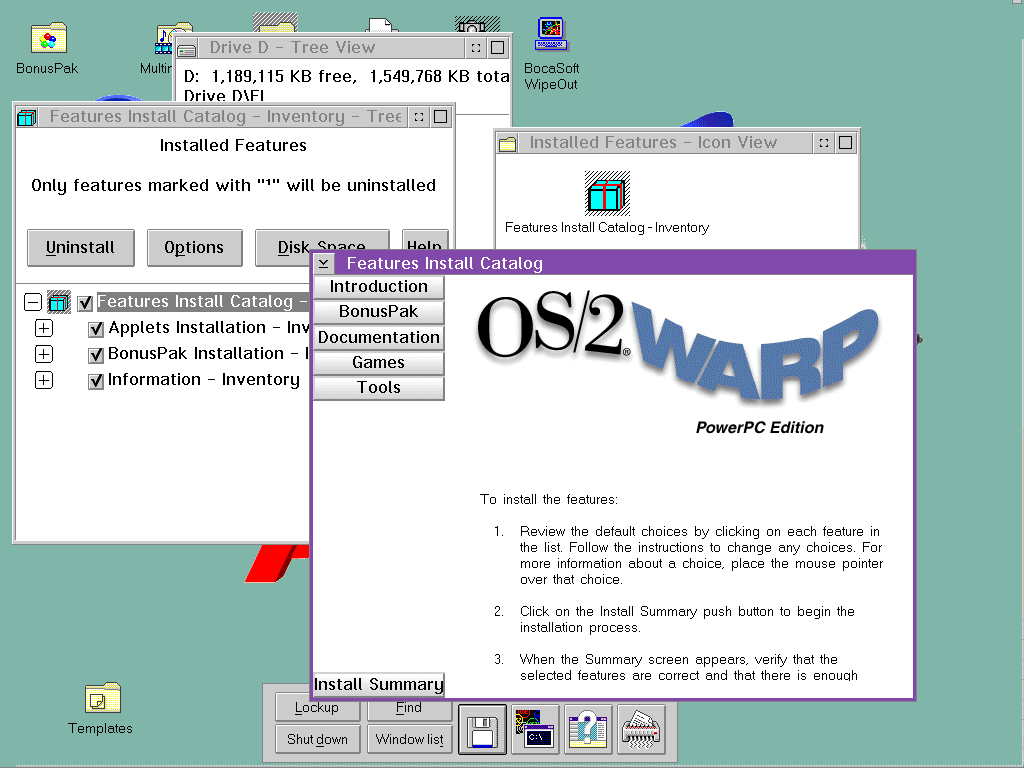The height and width of the screenshot is (768, 1024).
Task: Open the Features Install Catalog system menu
Action: click(323, 264)
